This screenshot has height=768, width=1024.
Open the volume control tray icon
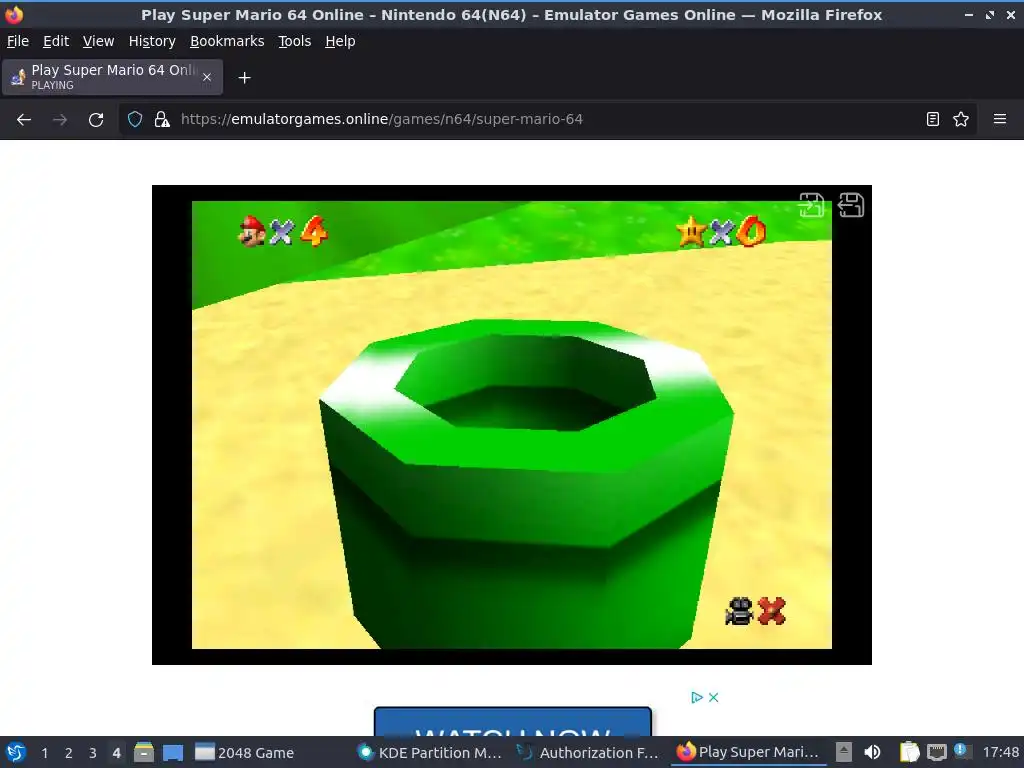pyautogui.click(x=872, y=752)
